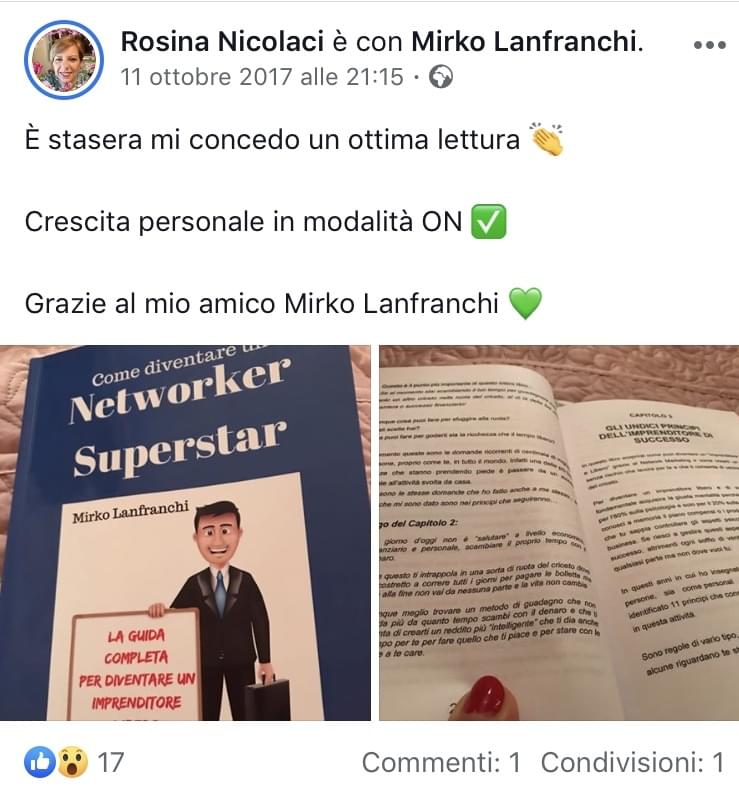This screenshot has width=739, height=796.
Task: Open Rosina Nicolaci profile name link
Action: tap(222, 42)
